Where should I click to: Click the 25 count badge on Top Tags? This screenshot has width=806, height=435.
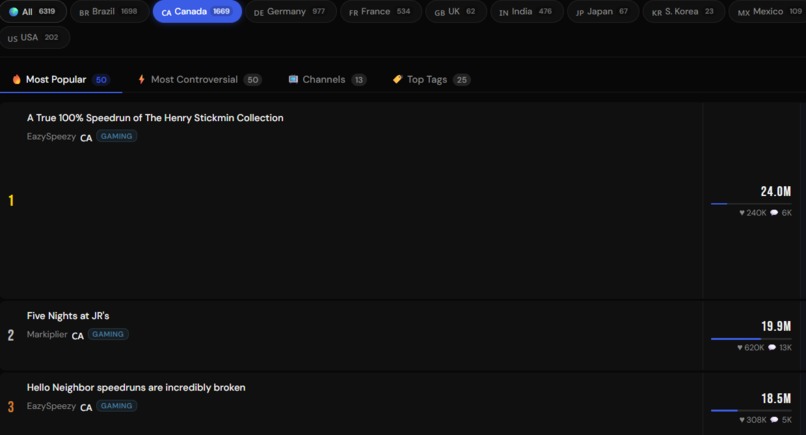[462, 80]
